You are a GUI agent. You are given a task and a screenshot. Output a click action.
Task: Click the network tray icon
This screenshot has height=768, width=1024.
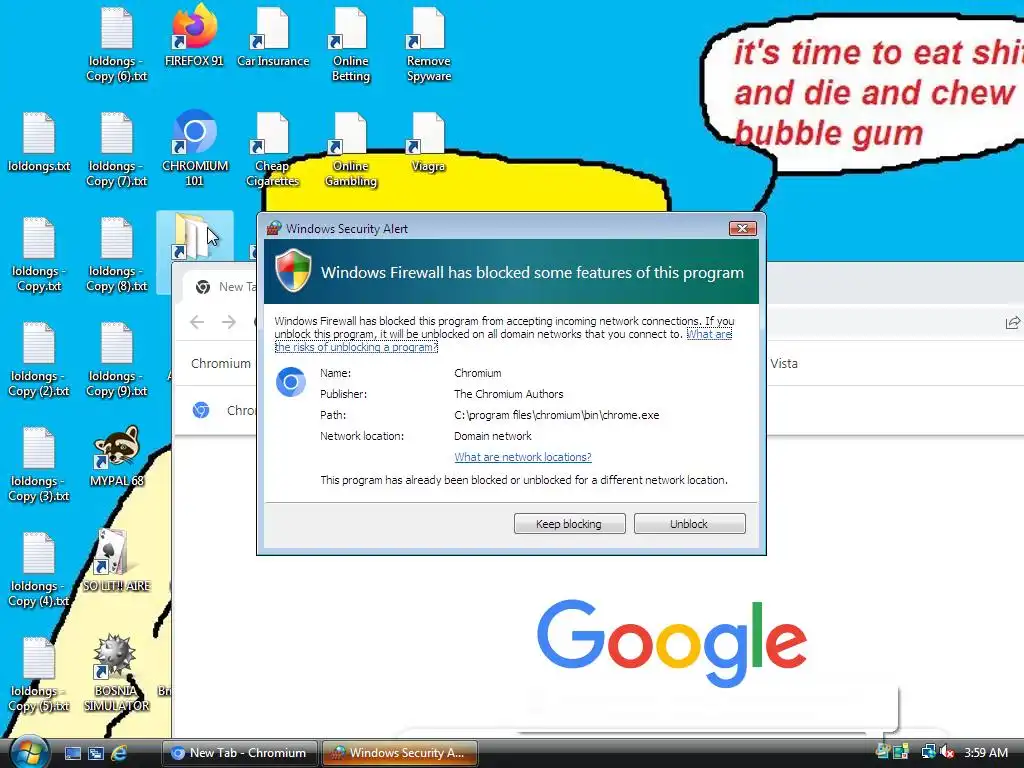point(928,752)
